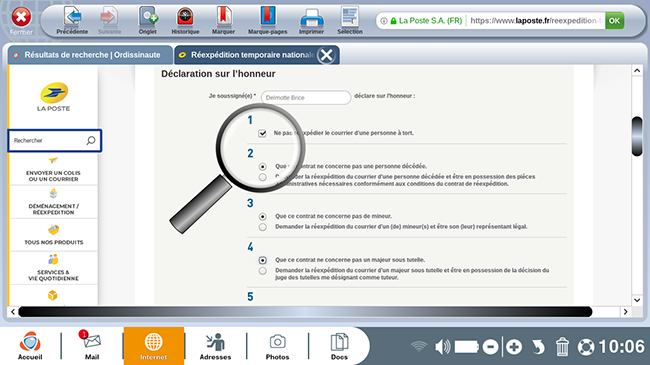
Task: Select radio réexpédition du courrier d'un mineur
Action: point(262,227)
